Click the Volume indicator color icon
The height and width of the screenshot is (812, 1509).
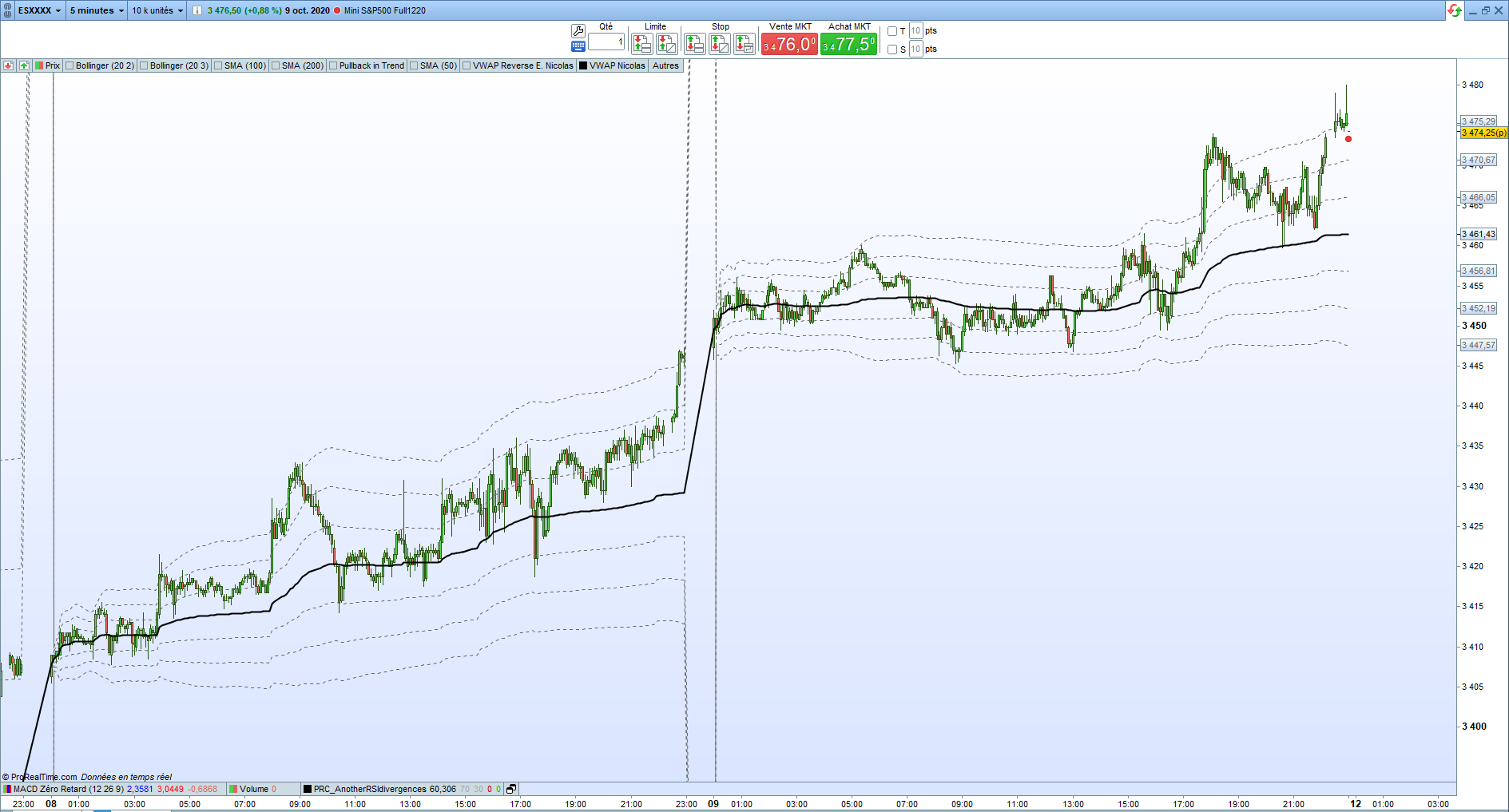tap(234, 789)
